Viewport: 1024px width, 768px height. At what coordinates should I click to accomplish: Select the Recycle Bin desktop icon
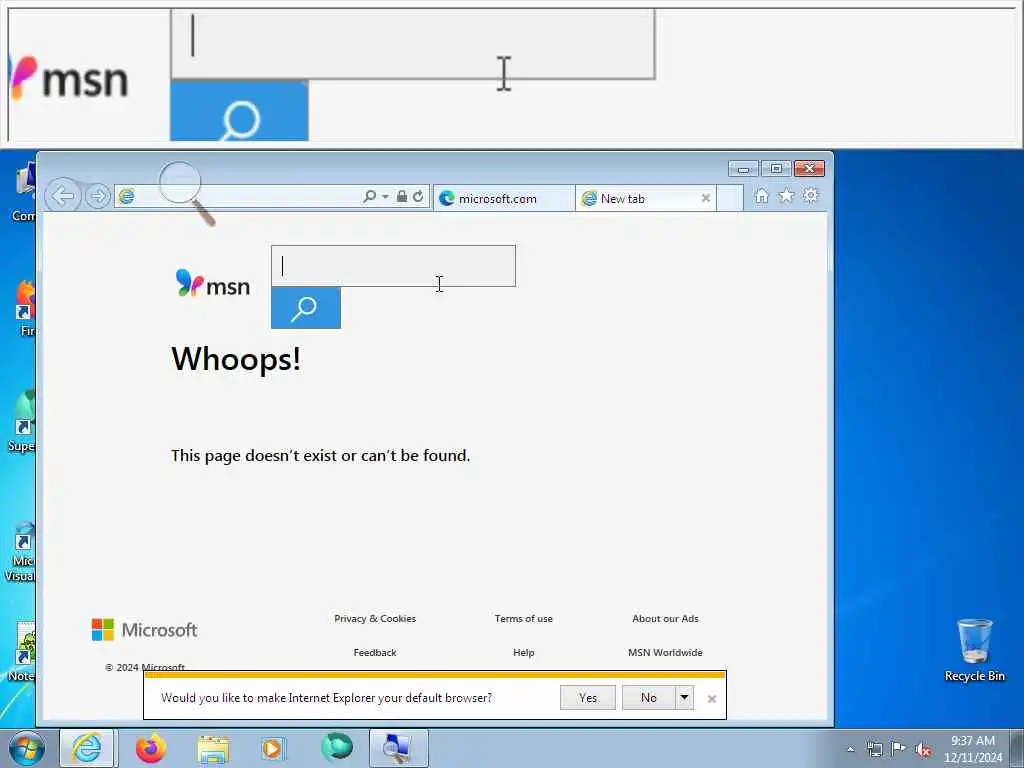974,650
